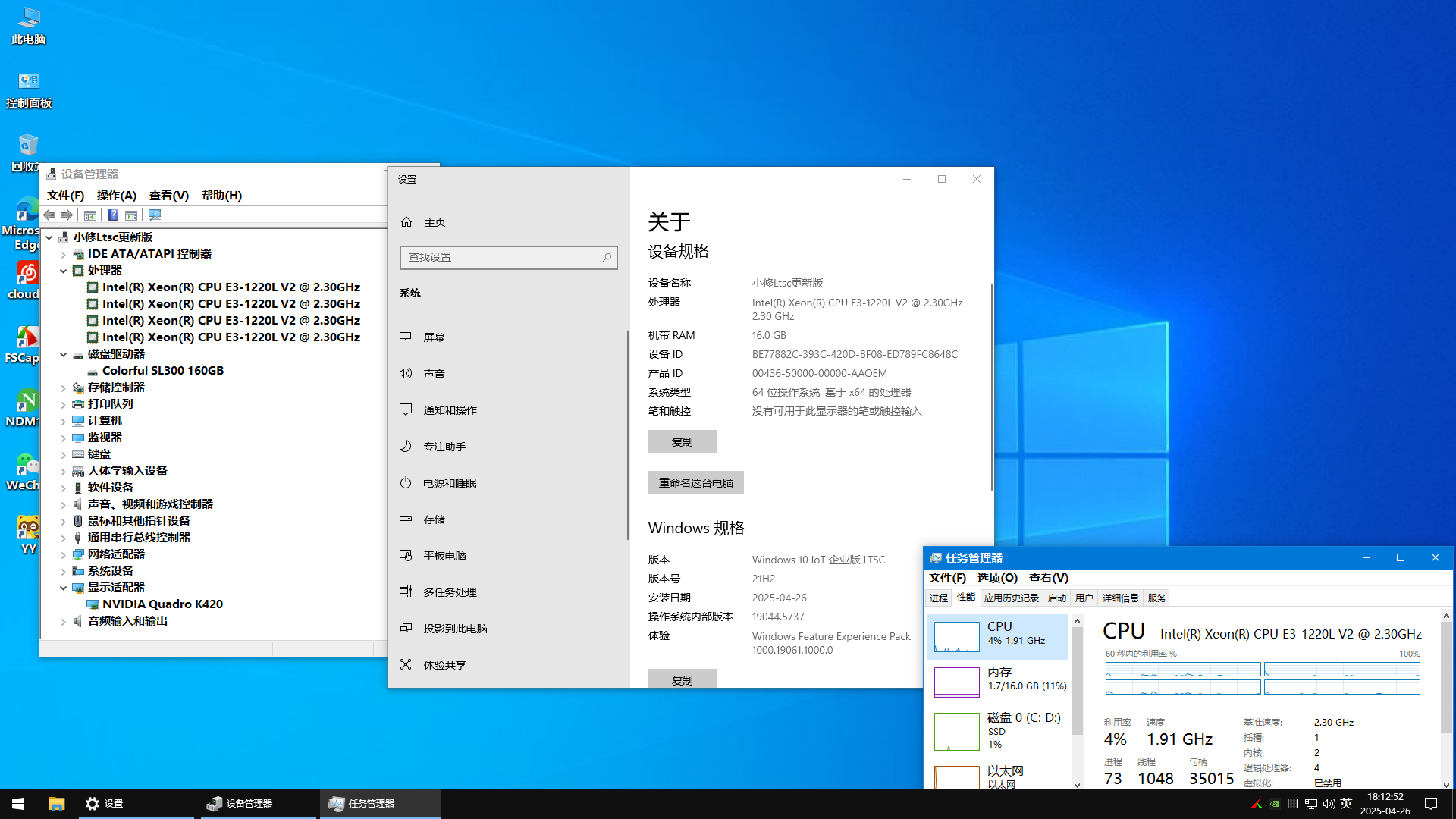Click the search magnifier in Settings search box
The height and width of the screenshot is (819, 1456).
pos(607,258)
